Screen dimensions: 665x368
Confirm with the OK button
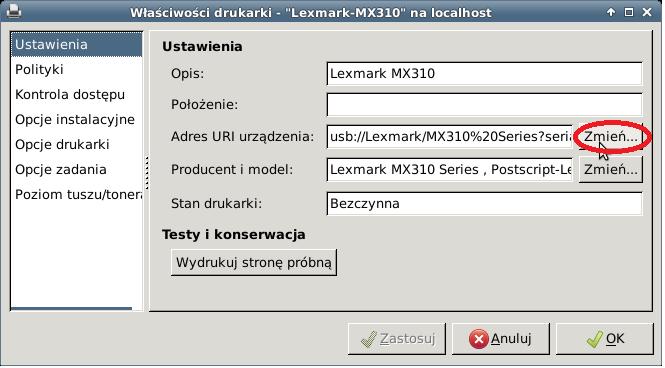coord(605,339)
